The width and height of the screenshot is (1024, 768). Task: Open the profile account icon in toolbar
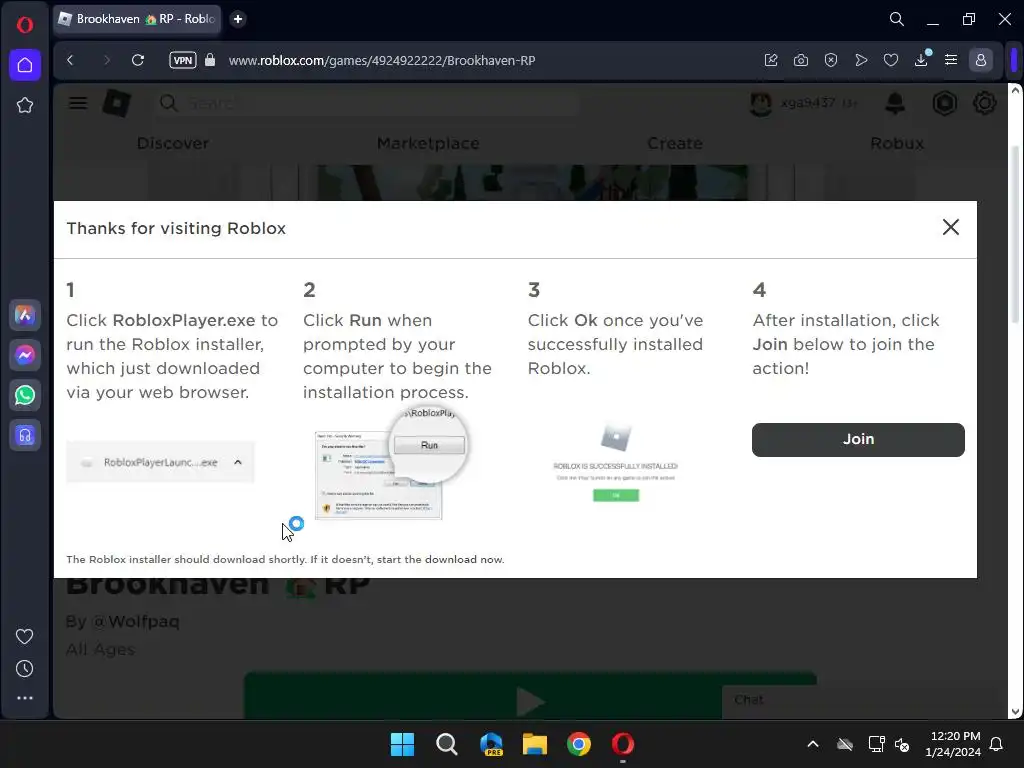tap(980, 60)
